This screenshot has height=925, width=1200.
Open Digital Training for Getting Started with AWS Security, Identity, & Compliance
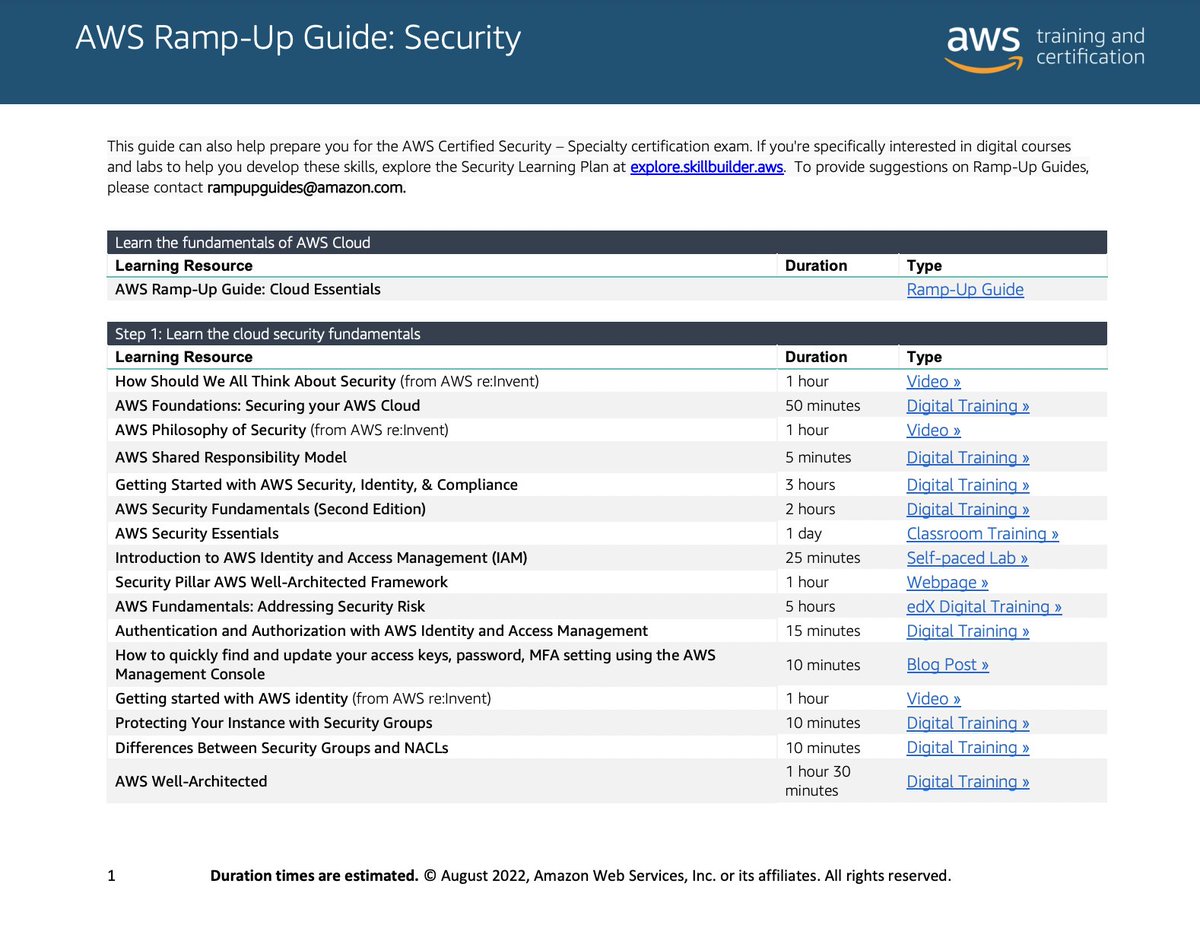click(x=967, y=484)
